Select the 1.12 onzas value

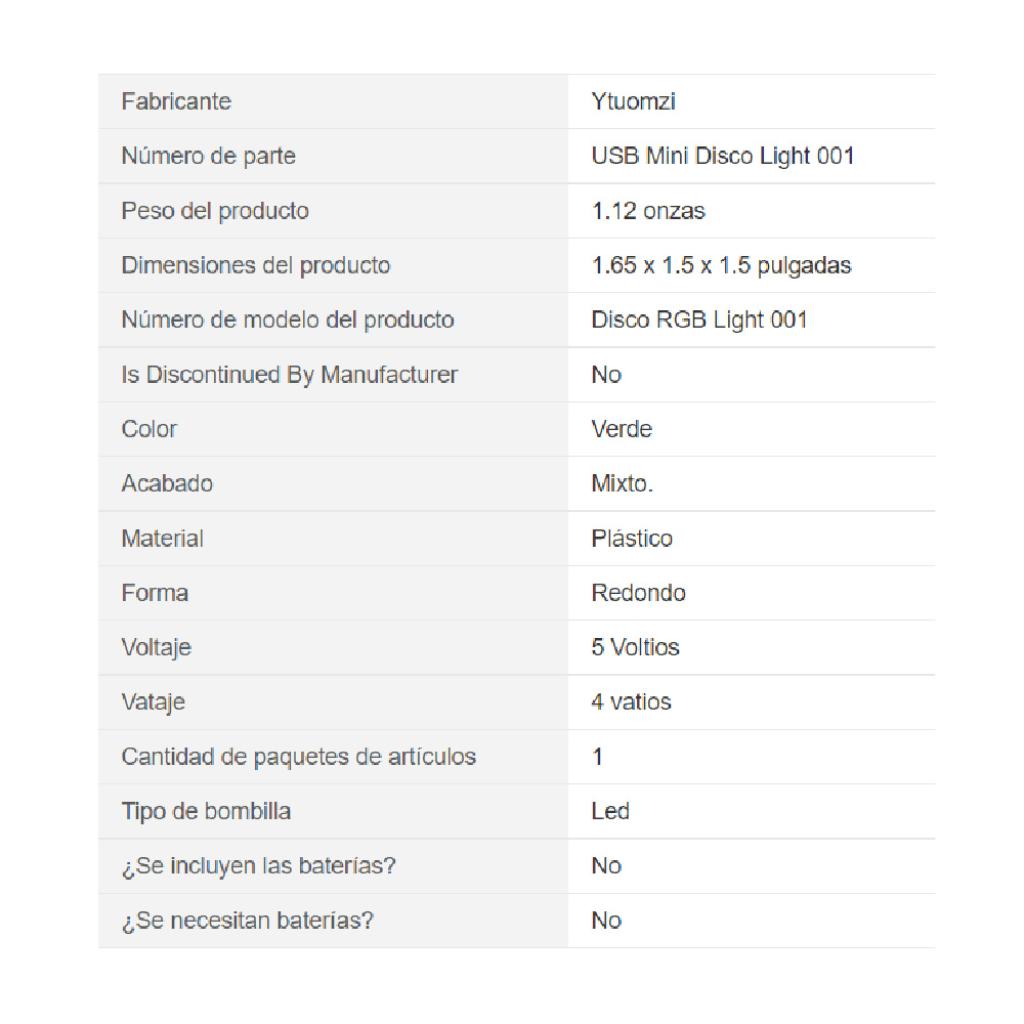648,211
